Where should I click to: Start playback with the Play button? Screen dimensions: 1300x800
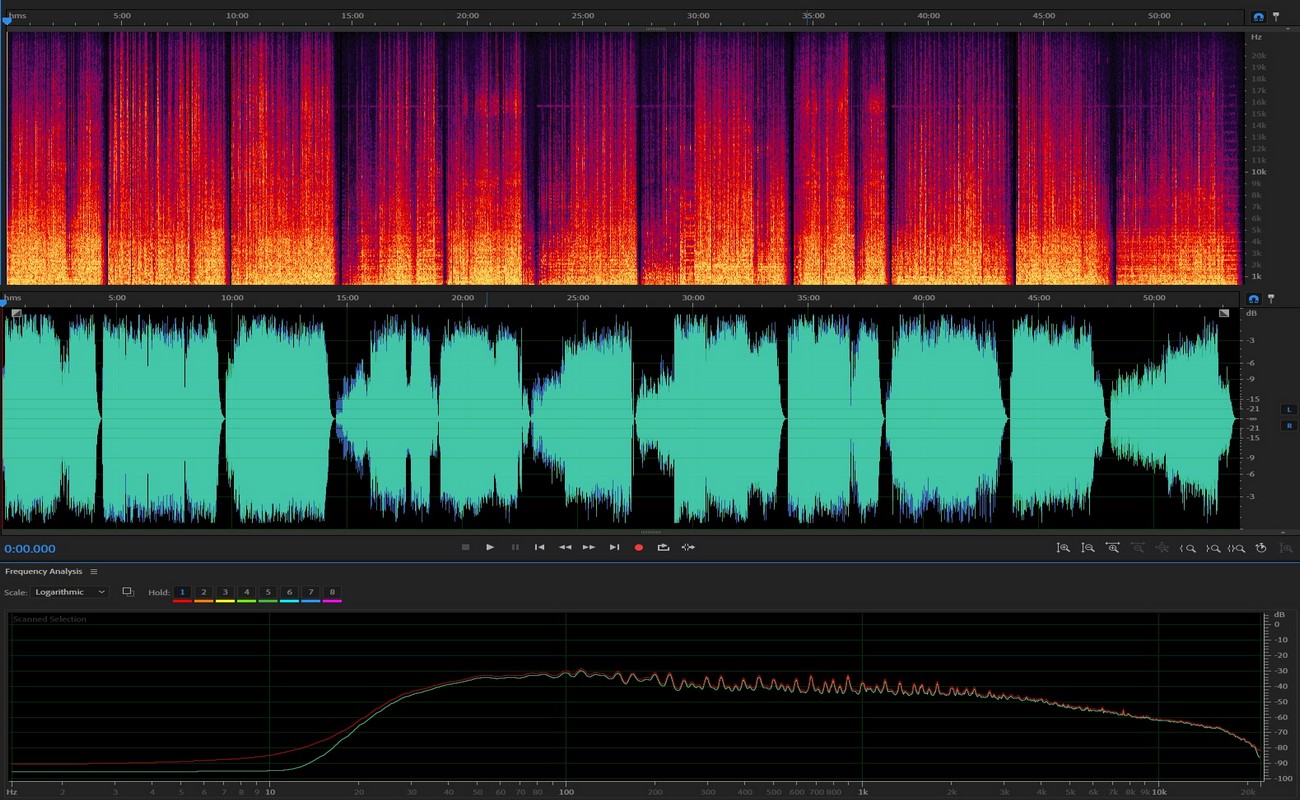(x=490, y=547)
